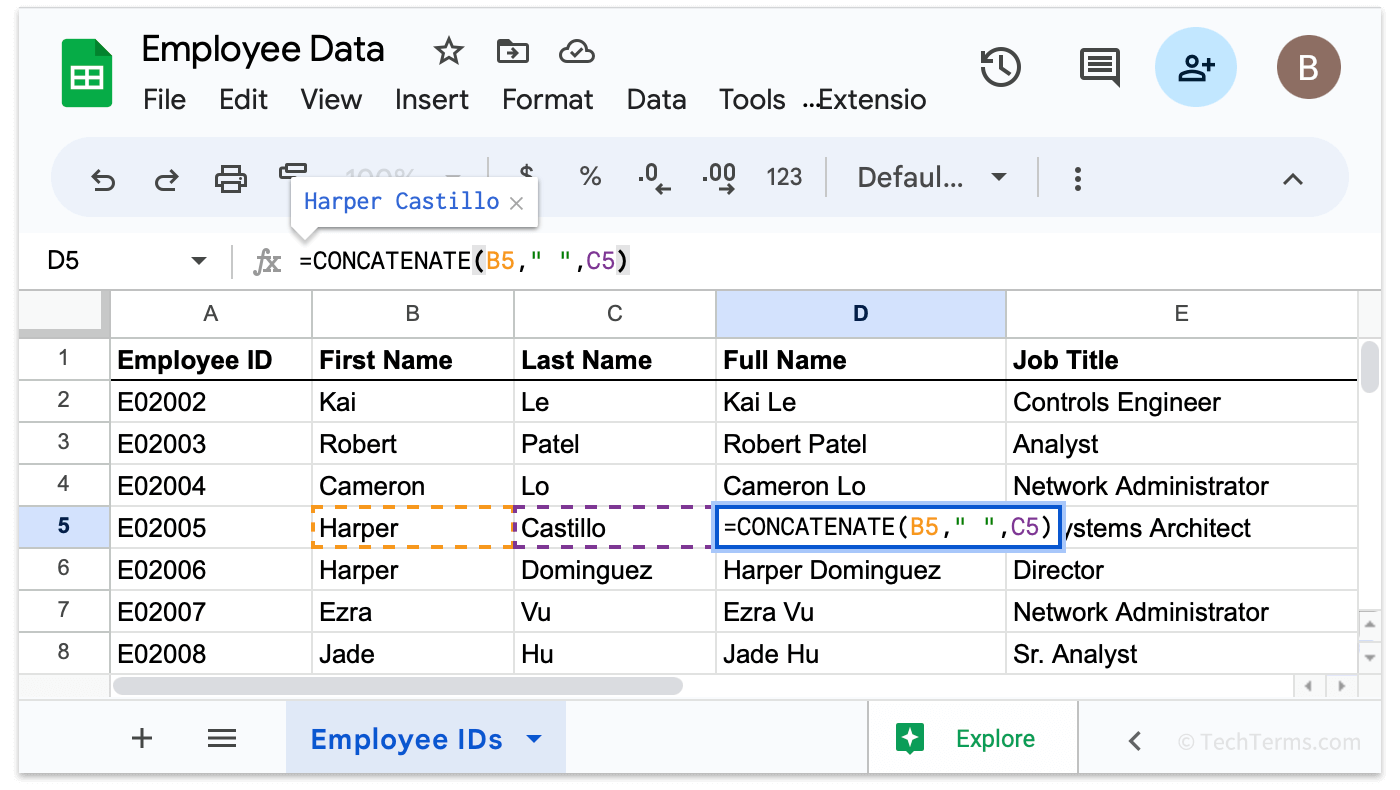
Task: Click the Explore button
Action: tap(966, 739)
